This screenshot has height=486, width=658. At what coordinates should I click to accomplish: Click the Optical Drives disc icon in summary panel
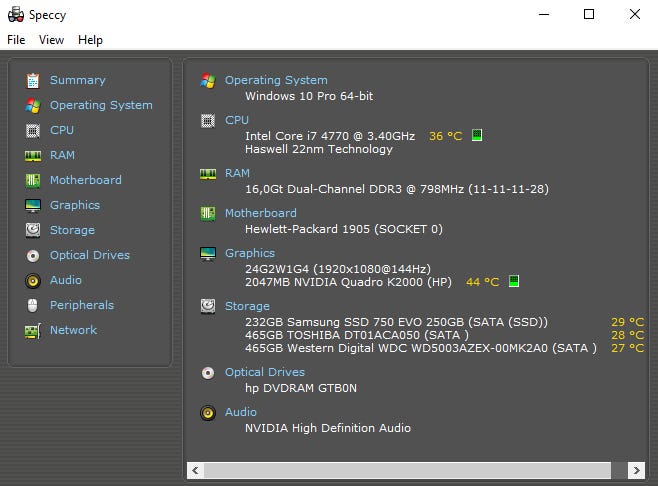(x=208, y=373)
